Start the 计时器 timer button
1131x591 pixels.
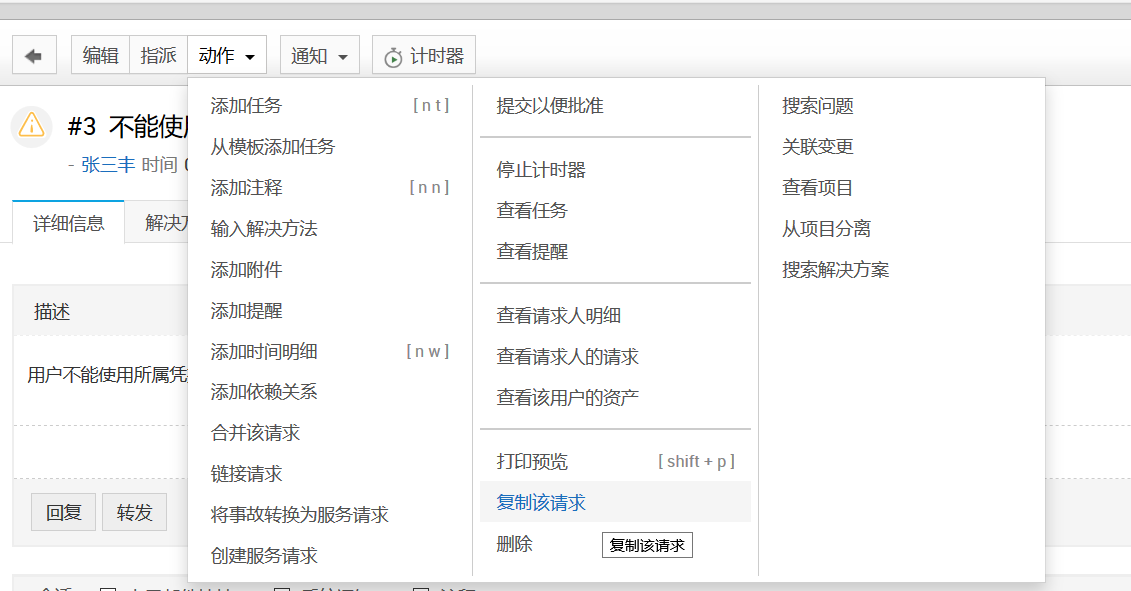point(423,56)
